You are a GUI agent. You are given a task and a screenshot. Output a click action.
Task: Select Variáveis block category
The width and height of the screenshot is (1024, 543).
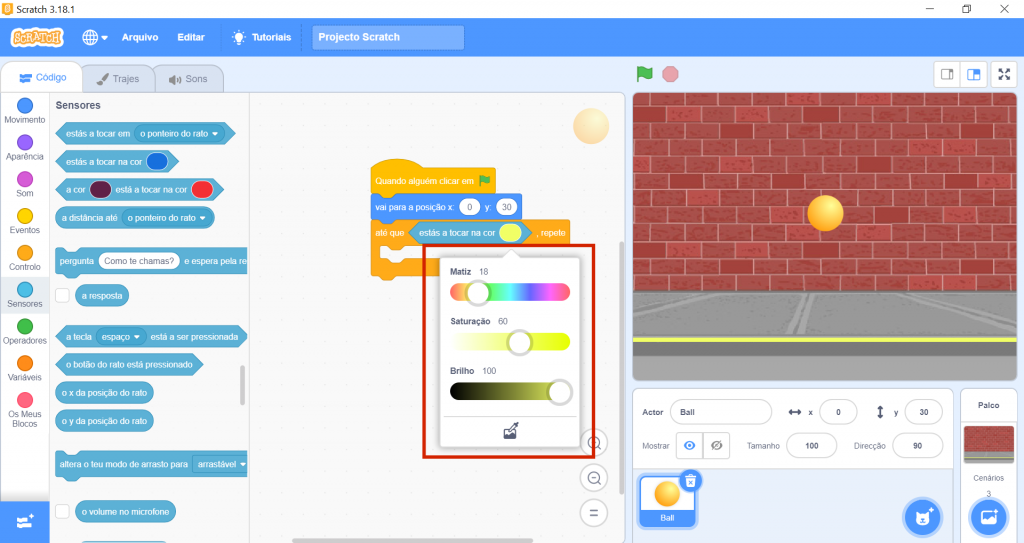pyautogui.click(x=25, y=369)
